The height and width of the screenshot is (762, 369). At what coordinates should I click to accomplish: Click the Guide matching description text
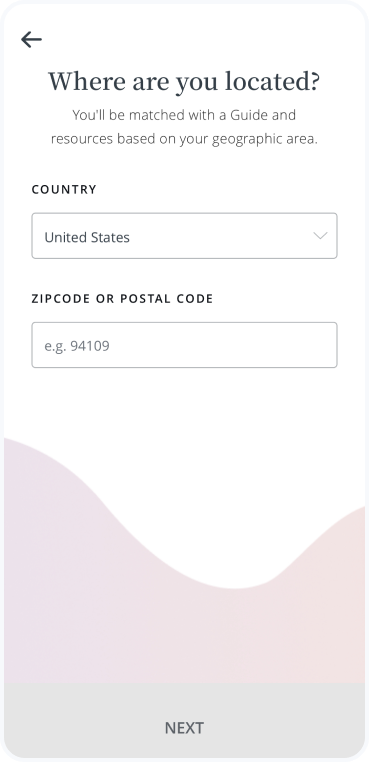184,127
